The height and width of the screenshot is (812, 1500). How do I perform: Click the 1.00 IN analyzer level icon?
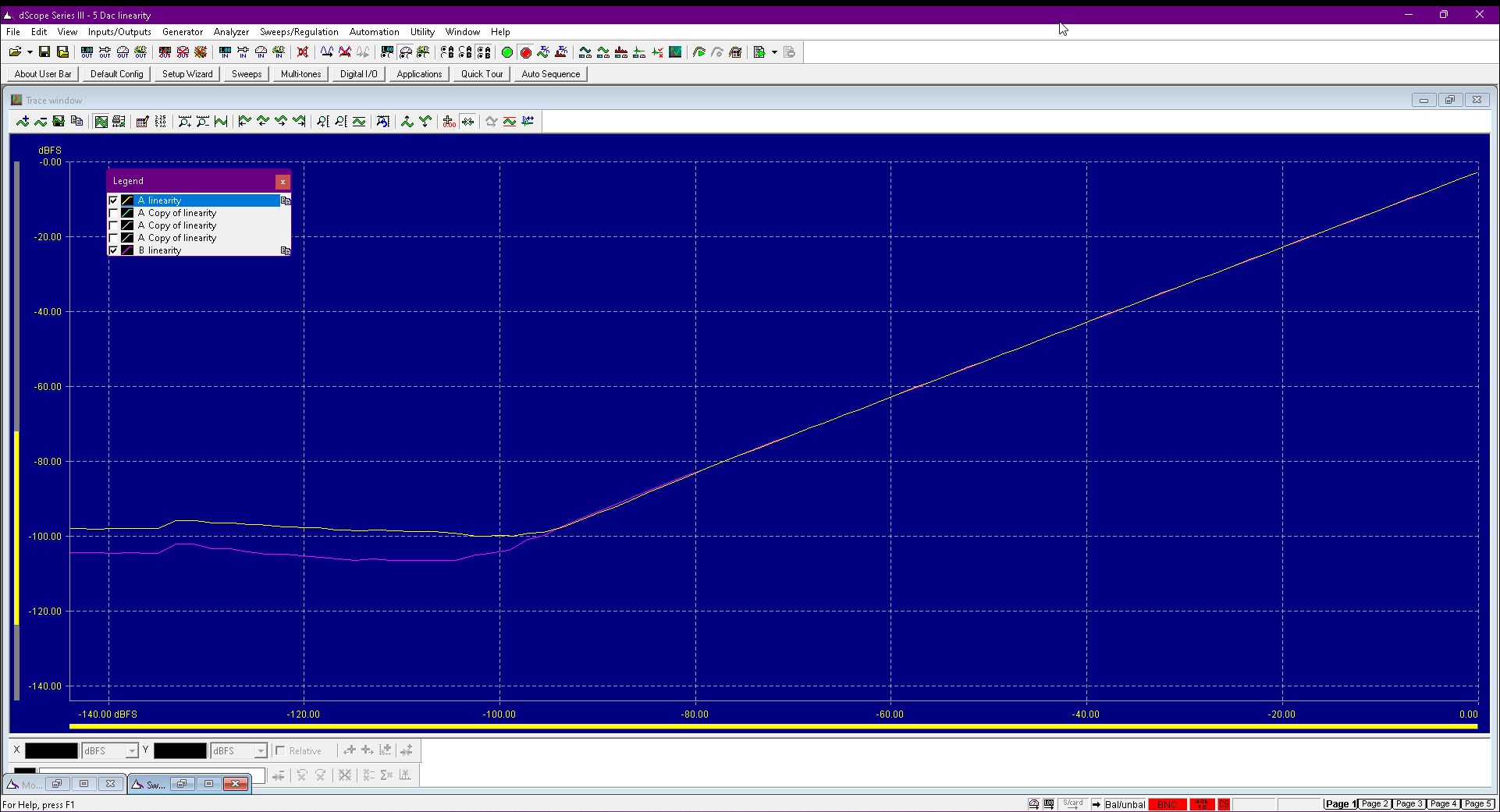tap(225, 52)
